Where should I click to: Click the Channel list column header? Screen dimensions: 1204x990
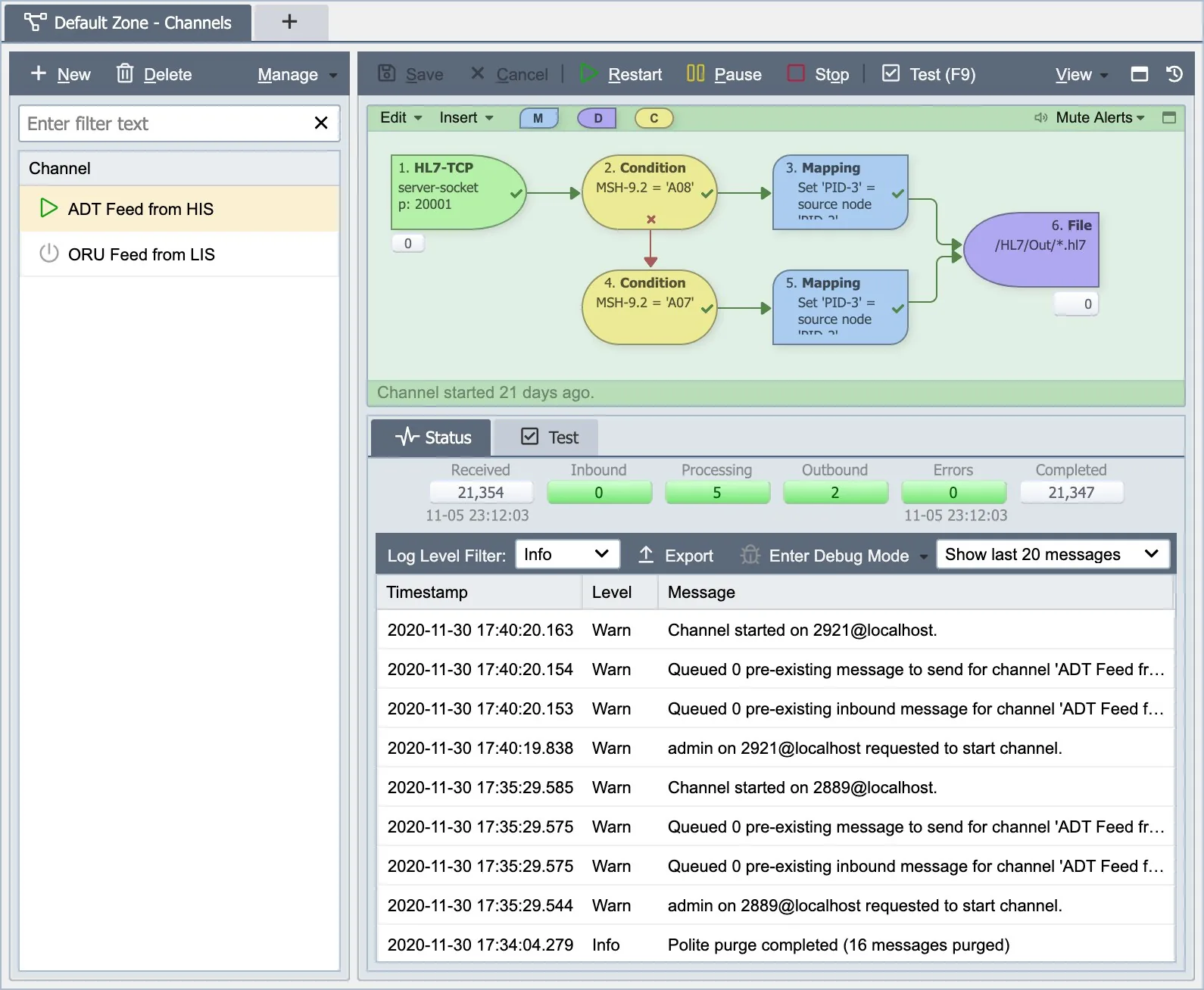pyautogui.click(x=179, y=168)
